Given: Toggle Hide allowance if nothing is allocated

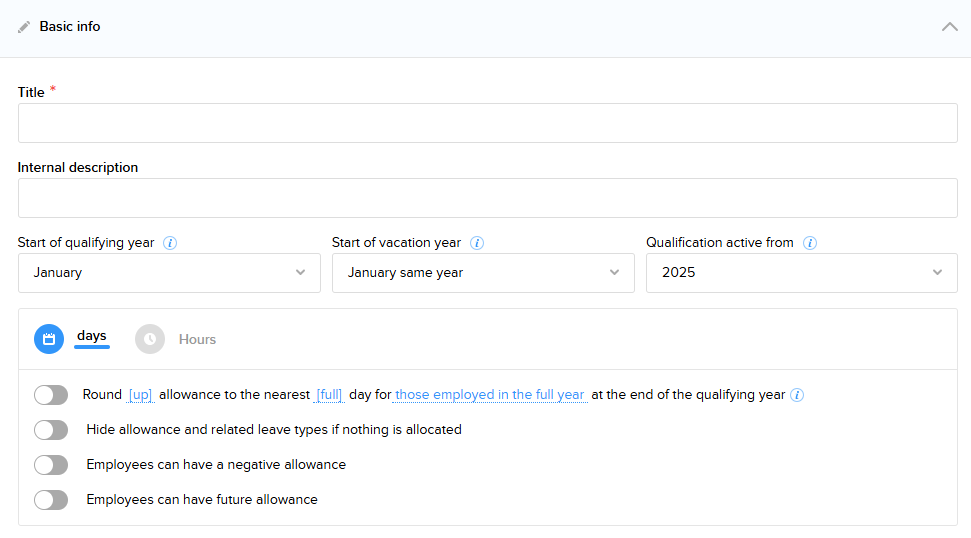Looking at the screenshot, I should pos(51,430).
